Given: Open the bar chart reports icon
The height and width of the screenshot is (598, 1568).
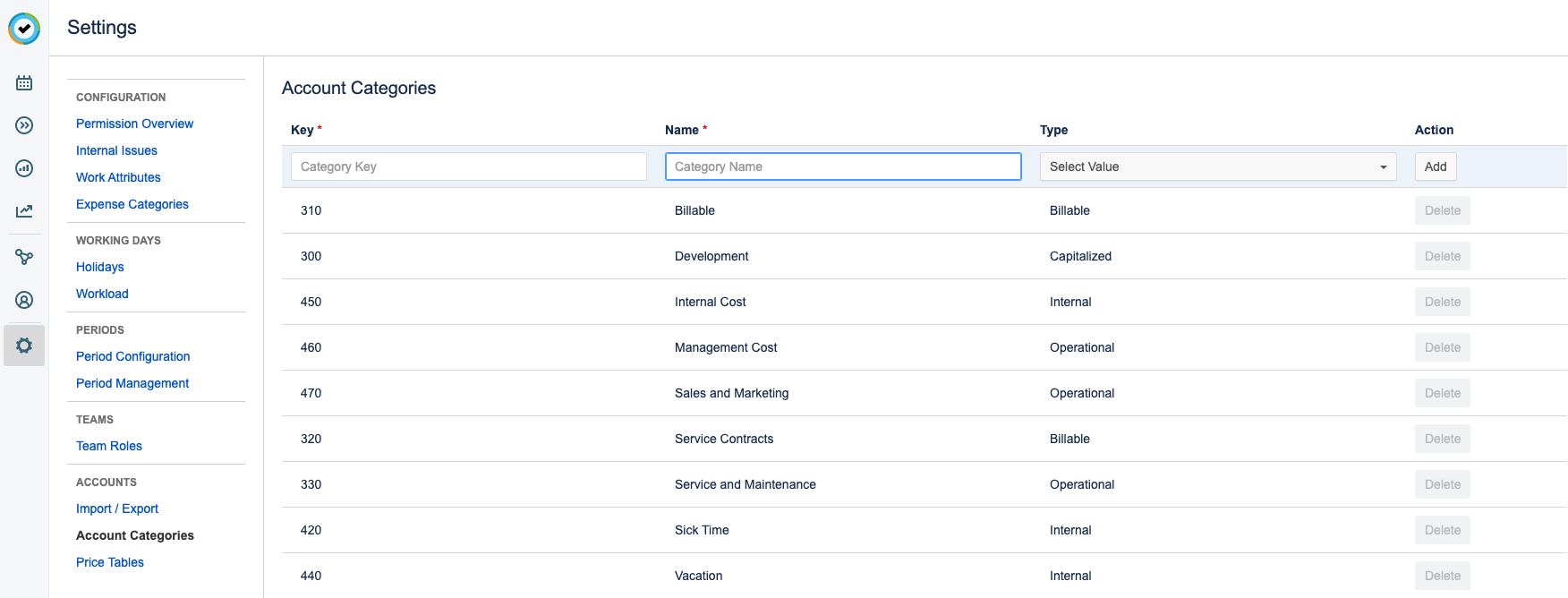Looking at the screenshot, I should pyautogui.click(x=24, y=168).
